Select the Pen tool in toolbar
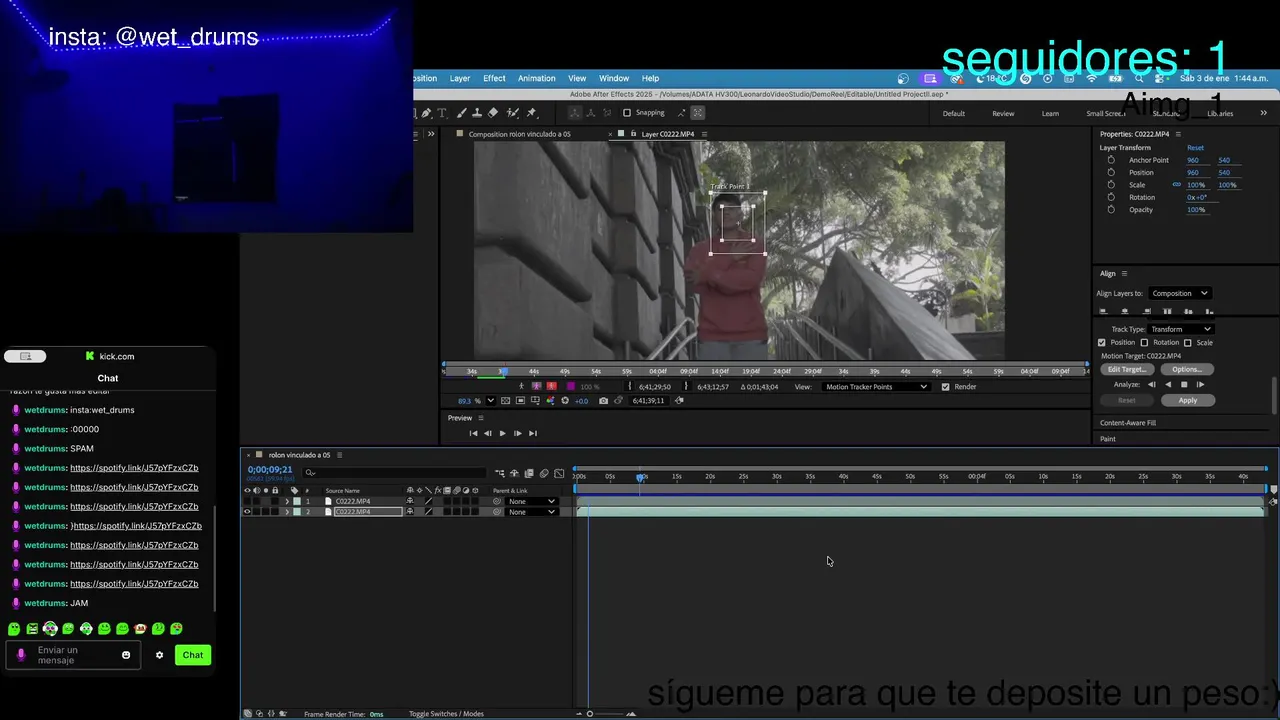The height and width of the screenshot is (720, 1280). [x=426, y=113]
